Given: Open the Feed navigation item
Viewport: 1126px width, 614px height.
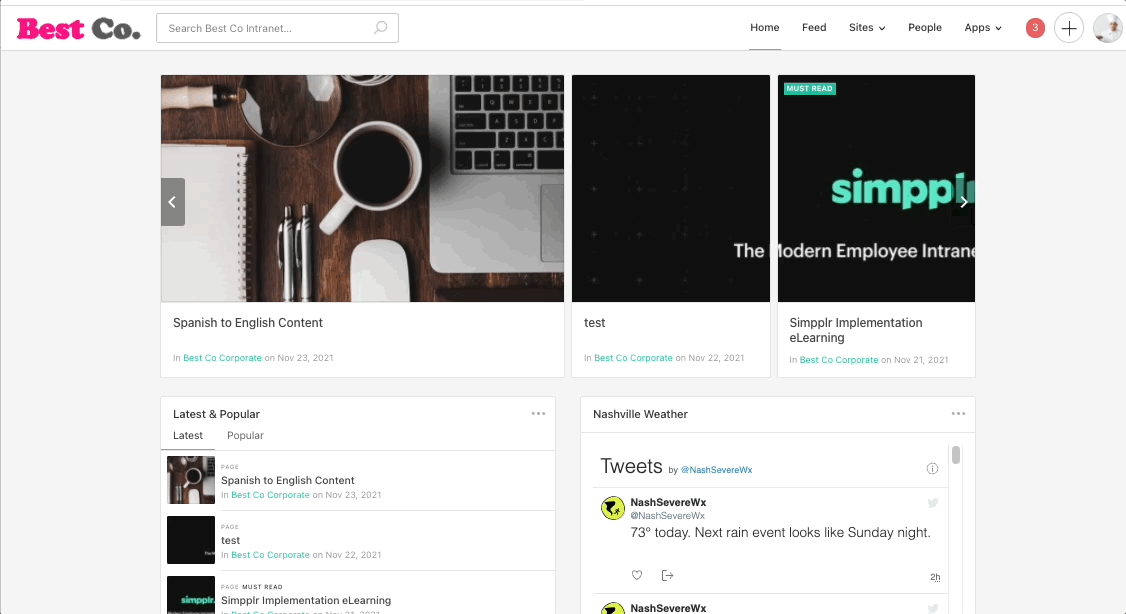Looking at the screenshot, I should coord(814,27).
